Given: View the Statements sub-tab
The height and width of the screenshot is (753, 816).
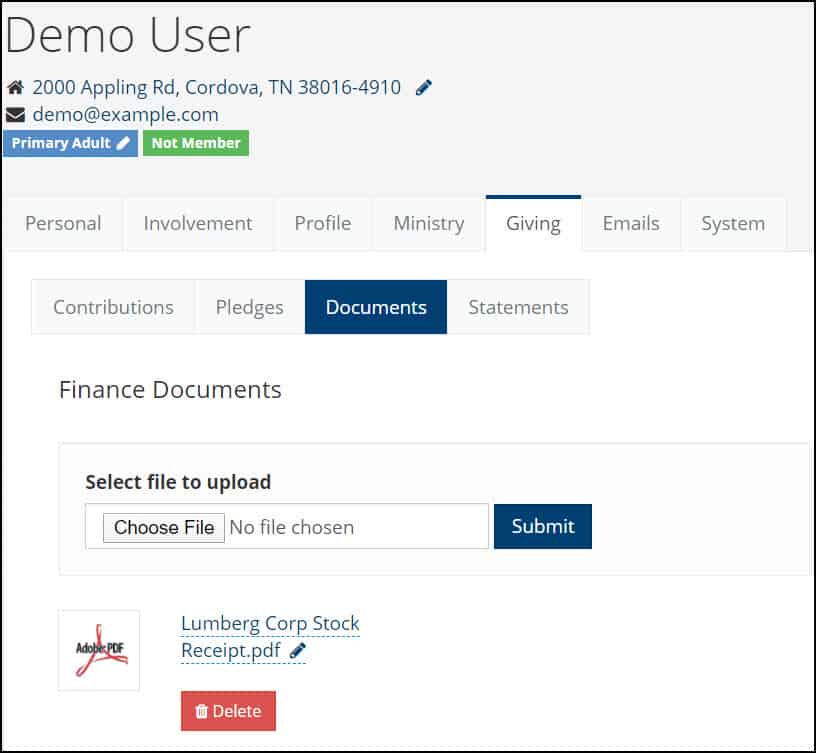Looking at the screenshot, I should pos(518,307).
